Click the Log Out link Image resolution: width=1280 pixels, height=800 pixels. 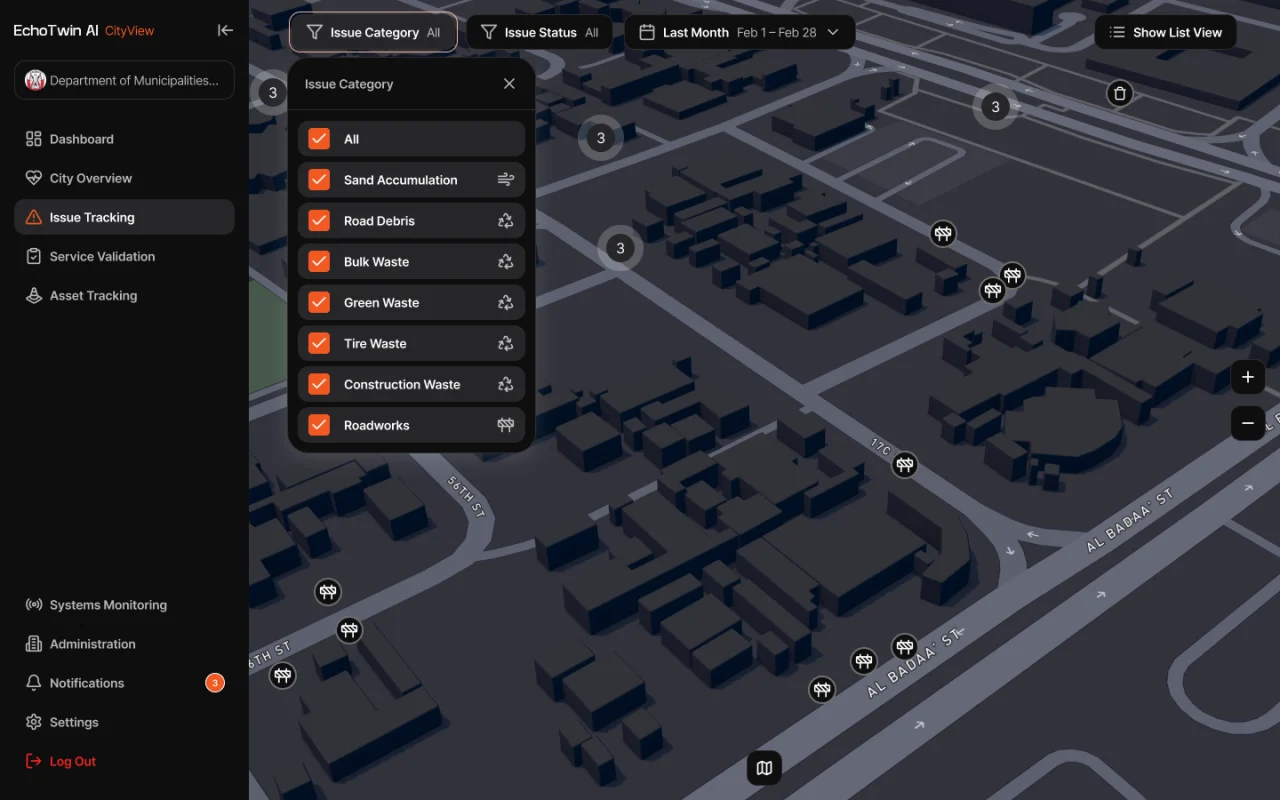coord(72,761)
